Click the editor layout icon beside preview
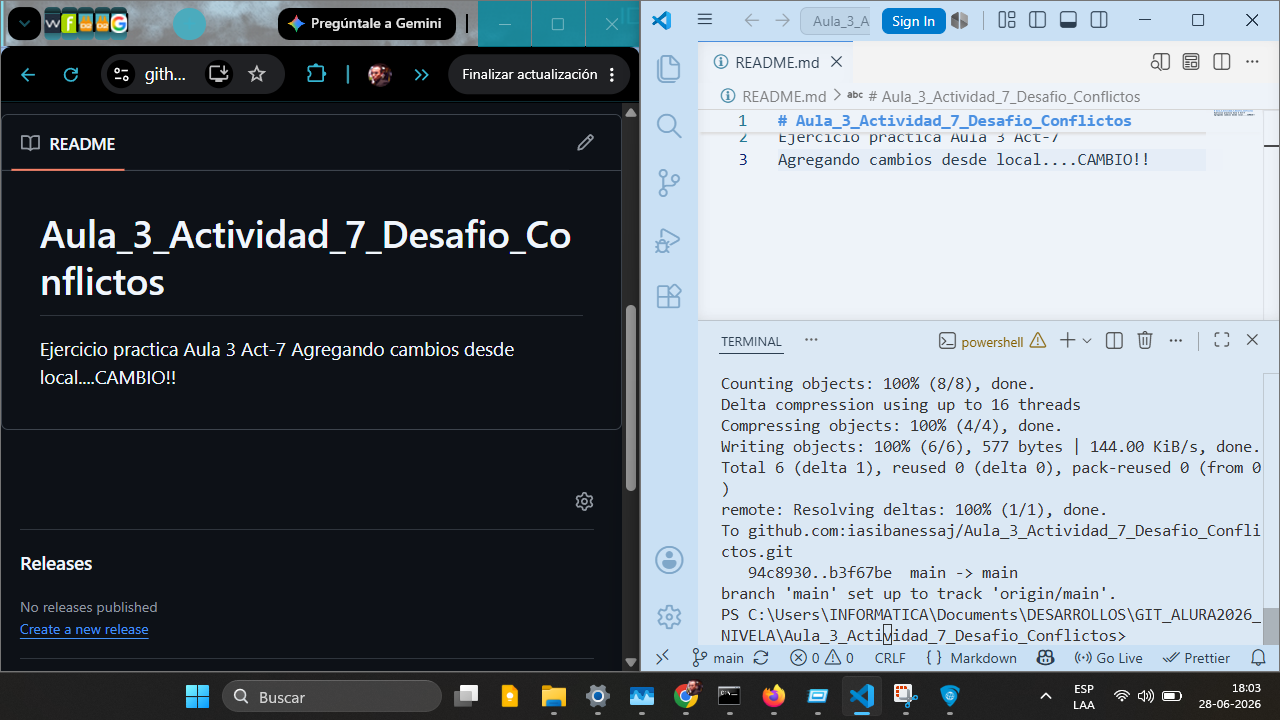Image resolution: width=1280 pixels, height=720 pixels. [x=1191, y=62]
